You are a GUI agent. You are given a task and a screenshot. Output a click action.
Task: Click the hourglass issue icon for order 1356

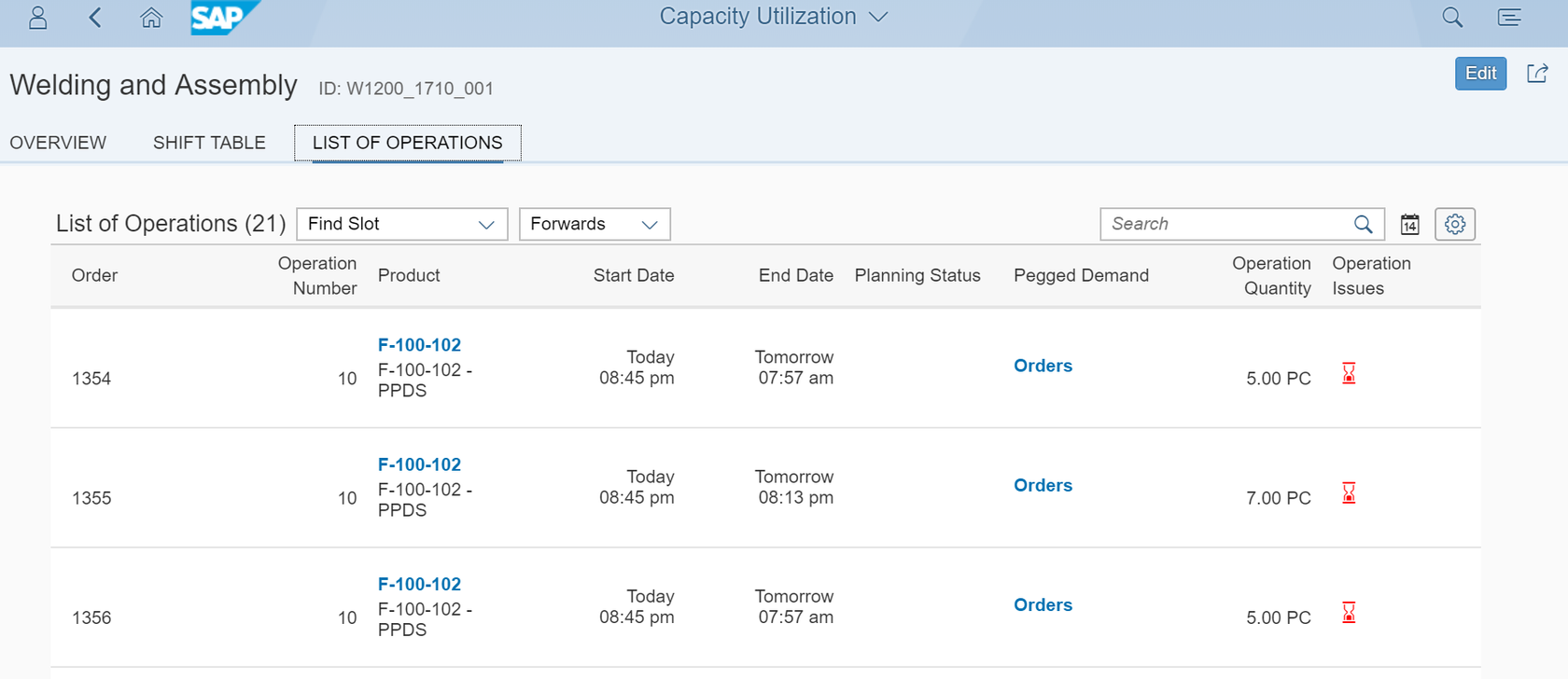[1349, 612]
